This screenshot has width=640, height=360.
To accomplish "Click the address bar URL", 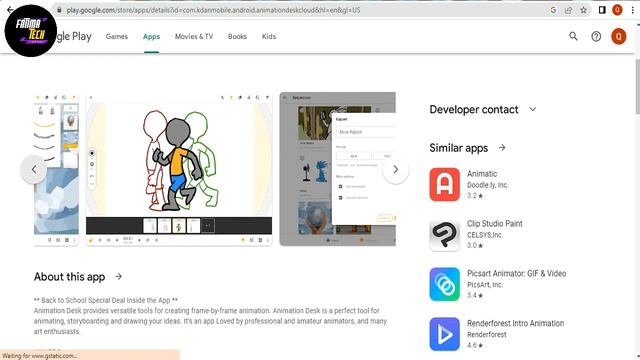I will tap(213, 10).
